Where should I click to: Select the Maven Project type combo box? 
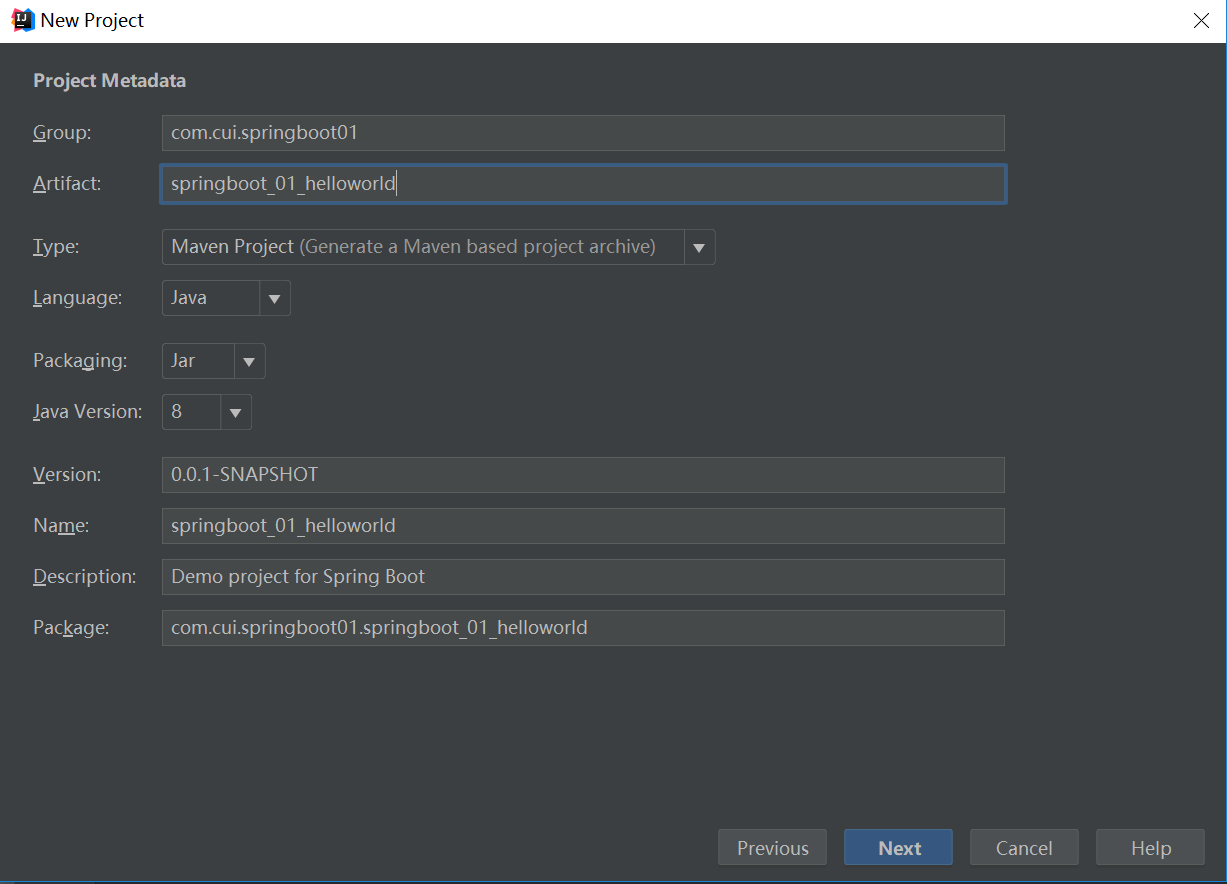(x=423, y=247)
